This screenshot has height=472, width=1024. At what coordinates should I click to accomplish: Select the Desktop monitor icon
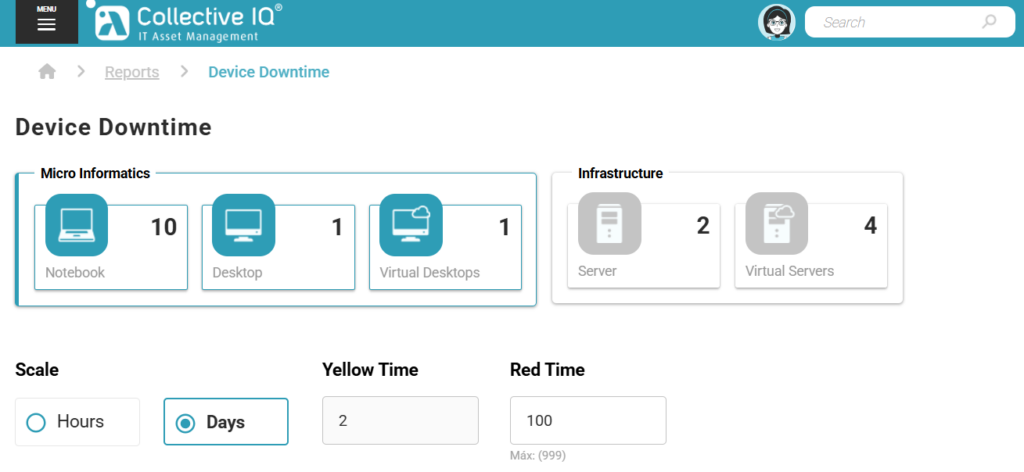pos(243,225)
